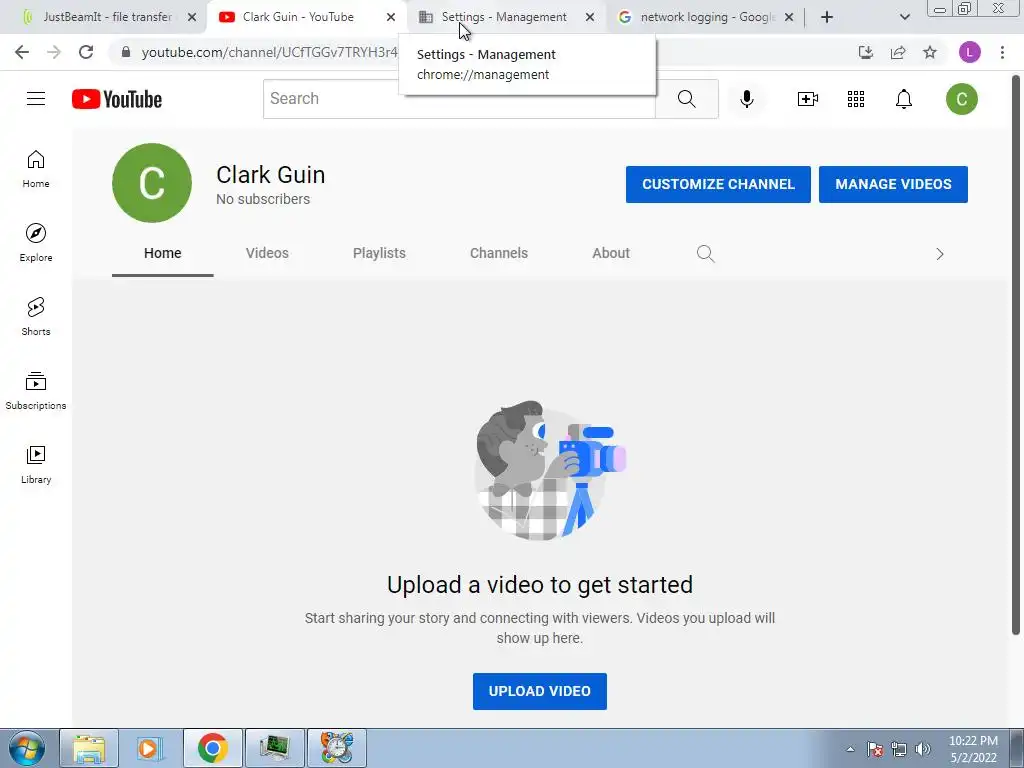This screenshot has width=1024, height=768.
Task: Share this page icon
Action: (898, 52)
